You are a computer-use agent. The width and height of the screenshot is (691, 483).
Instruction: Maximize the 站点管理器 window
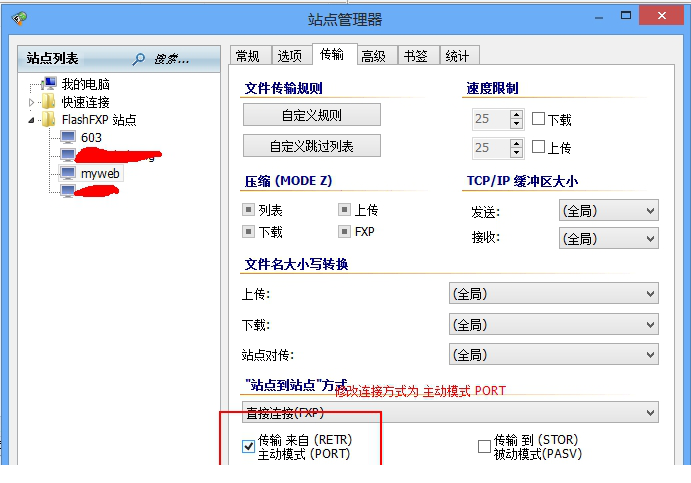point(626,16)
